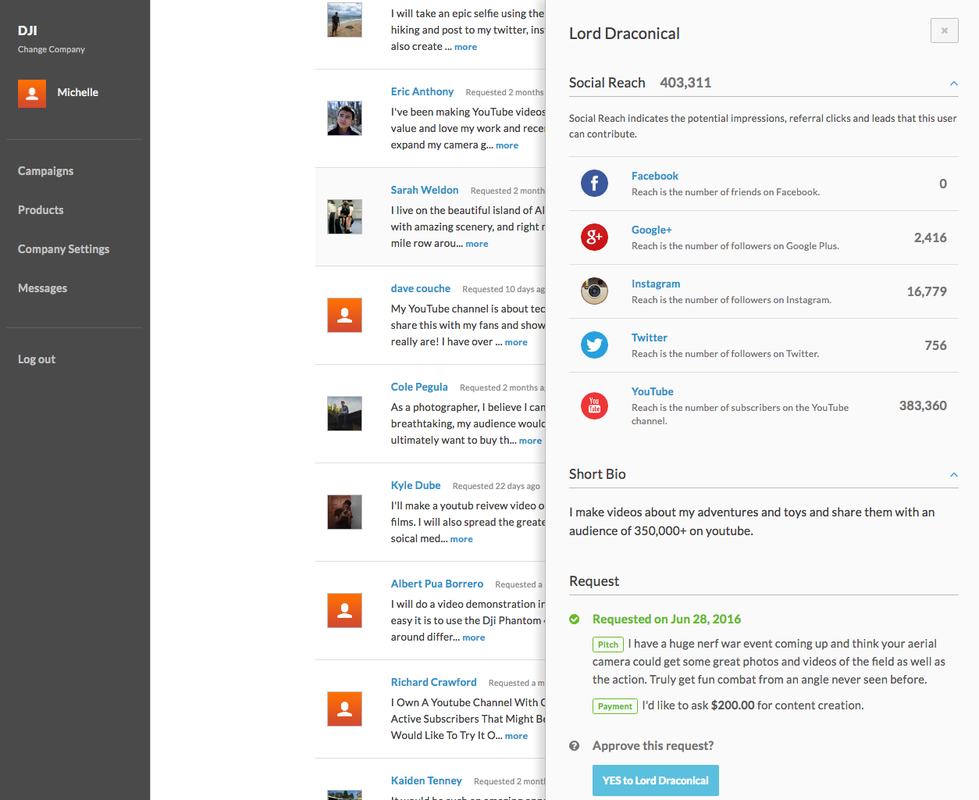Open the Facebook link in Social Reach

click(654, 176)
